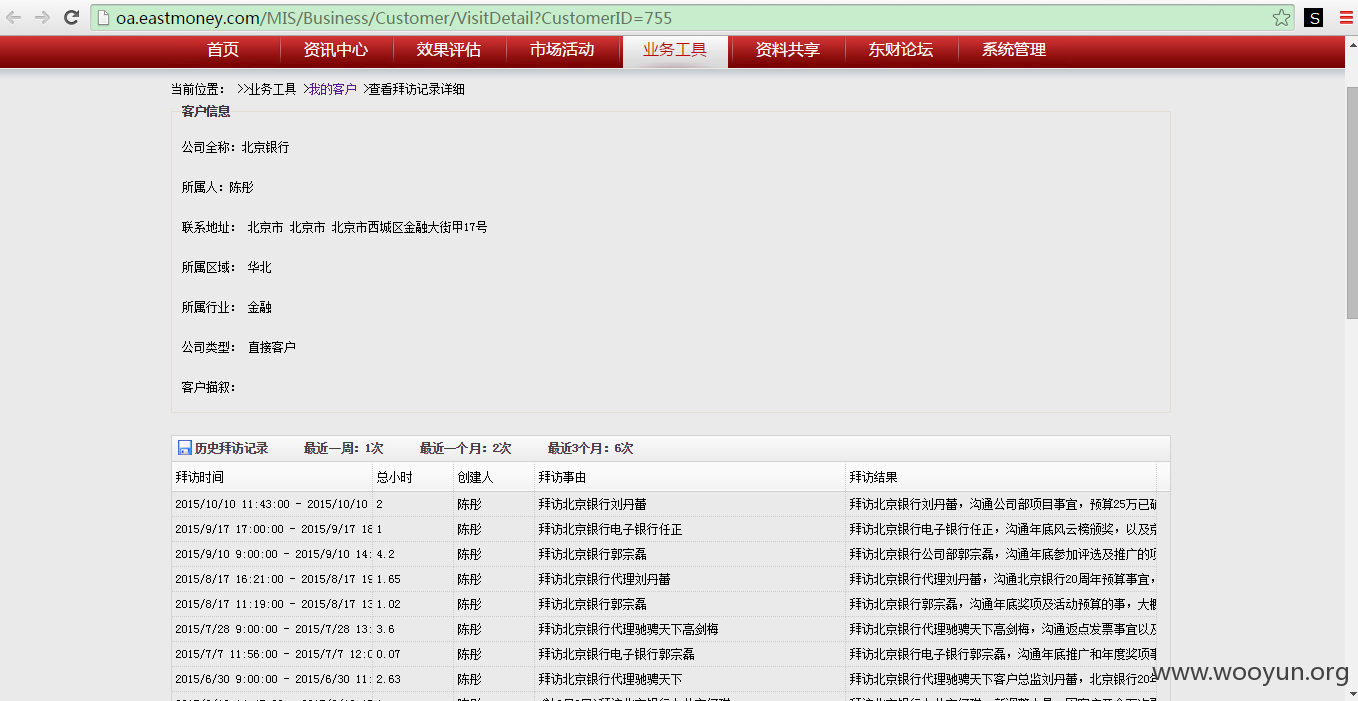Open the 效果评估 menu
This screenshot has width=1358, height=701.
[449, 50]
